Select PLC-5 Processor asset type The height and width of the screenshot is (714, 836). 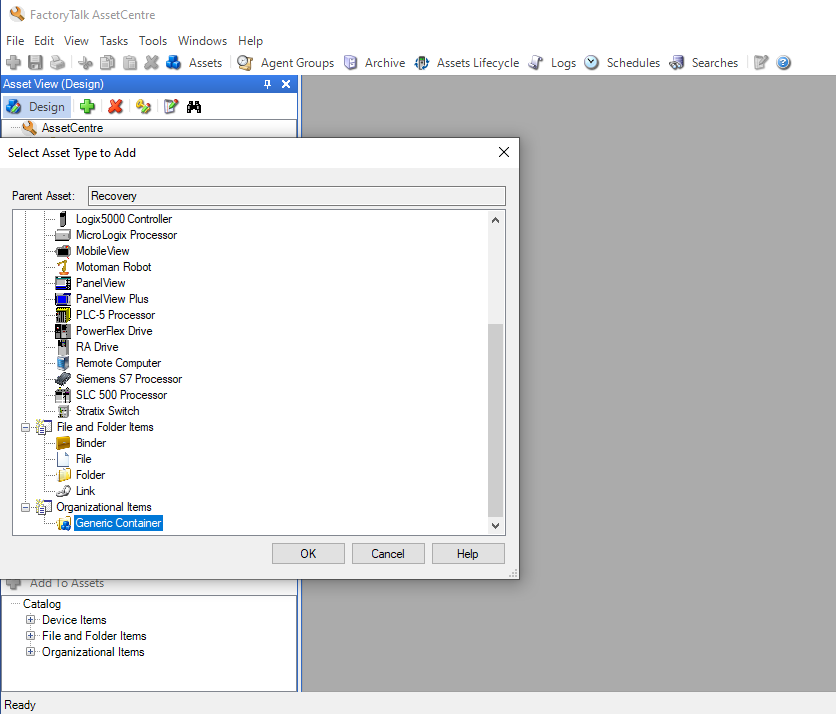pyautogui.click(x=115, y=315)
